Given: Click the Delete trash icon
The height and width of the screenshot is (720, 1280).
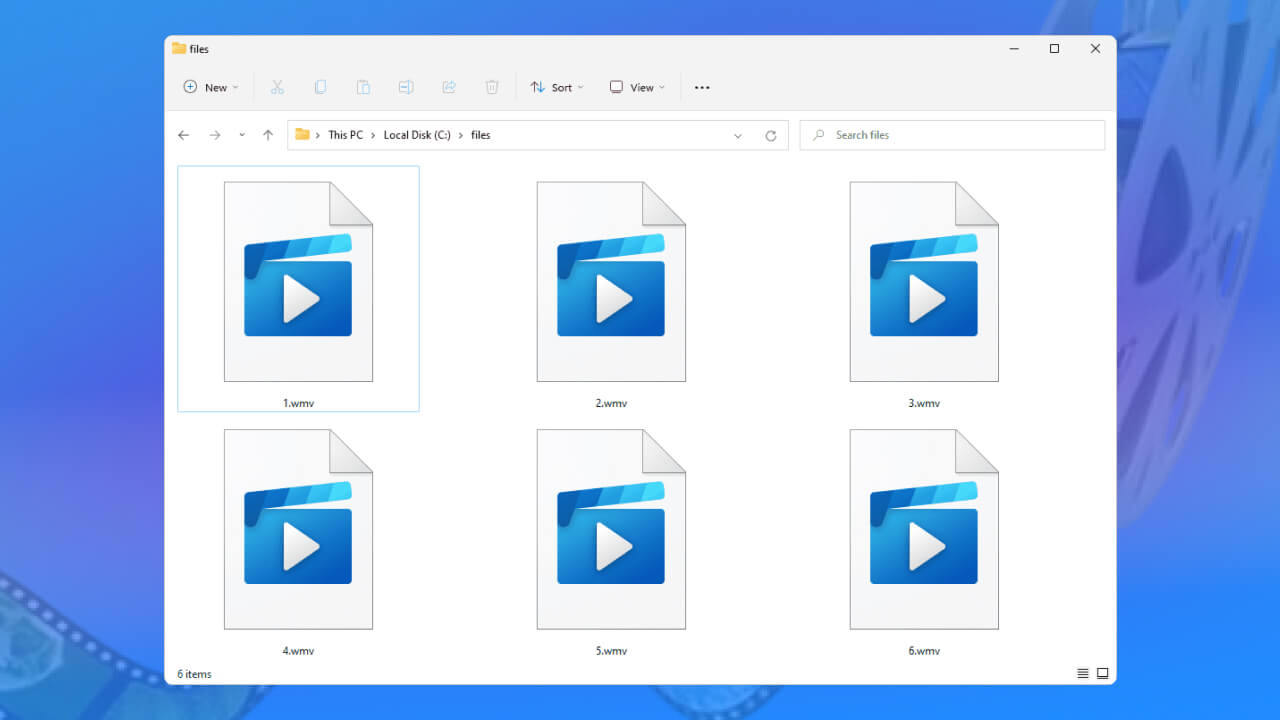Looking at the screenshot, I should pos(492,87).
